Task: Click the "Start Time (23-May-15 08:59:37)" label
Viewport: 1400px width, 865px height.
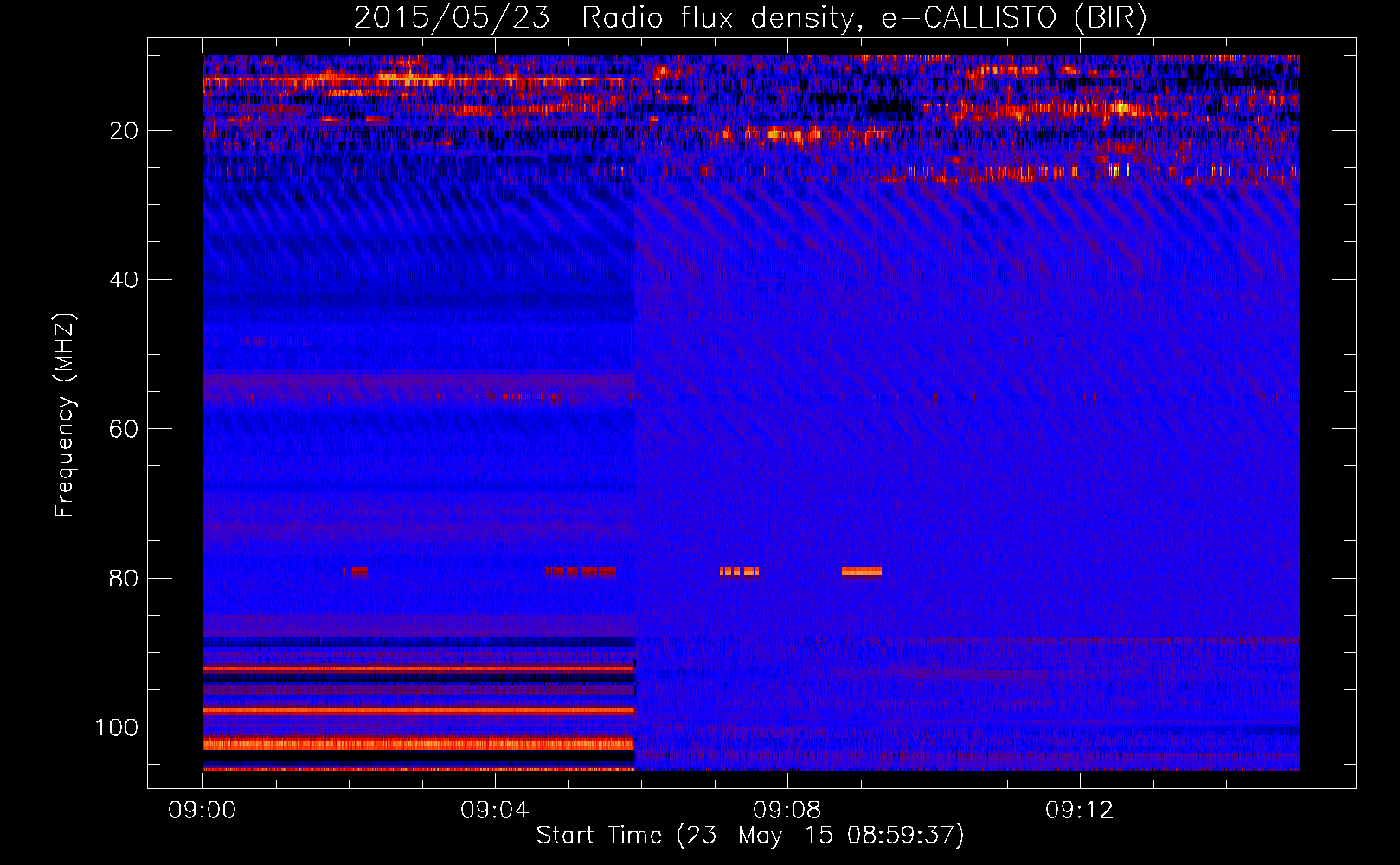Action: click(x=749, y=836)
